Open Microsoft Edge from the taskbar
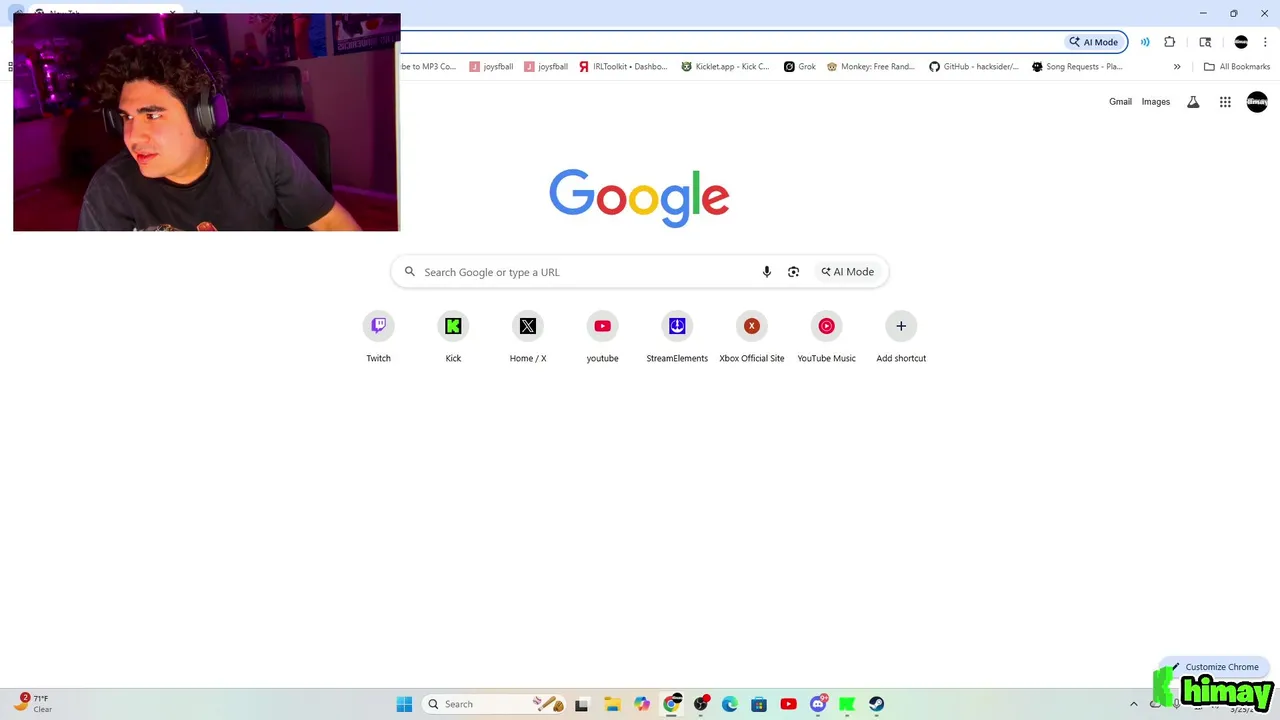 point(730,704)
